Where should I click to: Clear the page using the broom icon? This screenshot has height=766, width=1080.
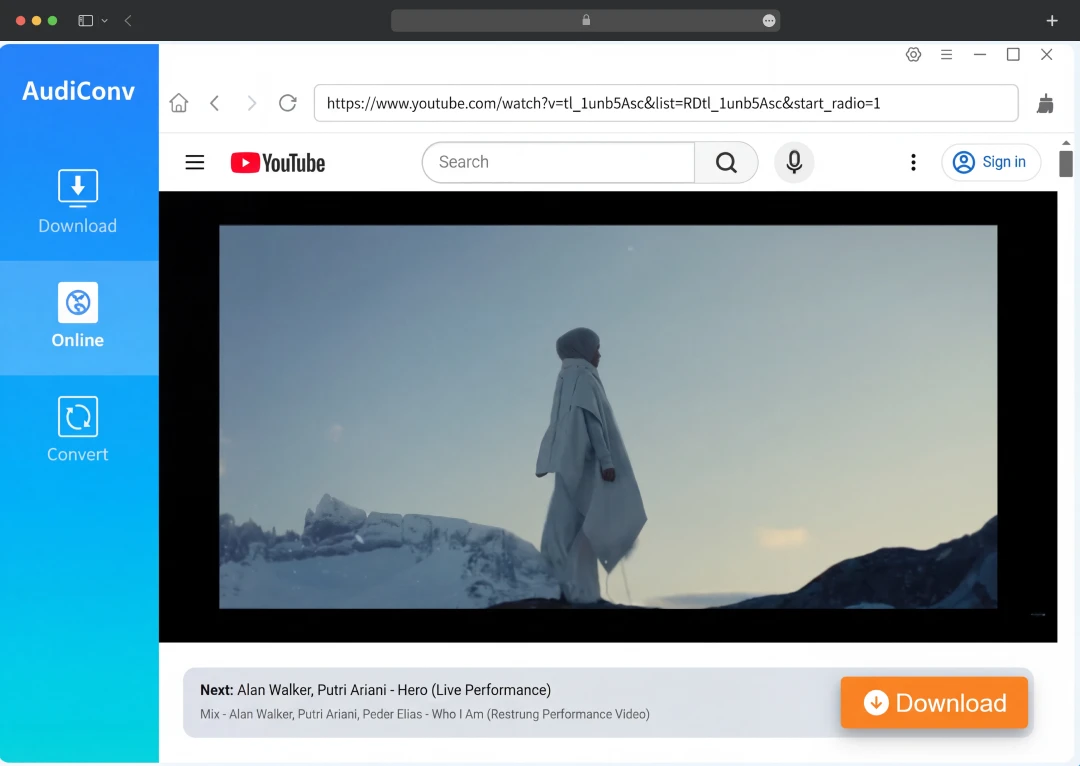[x=1045, y=103]
